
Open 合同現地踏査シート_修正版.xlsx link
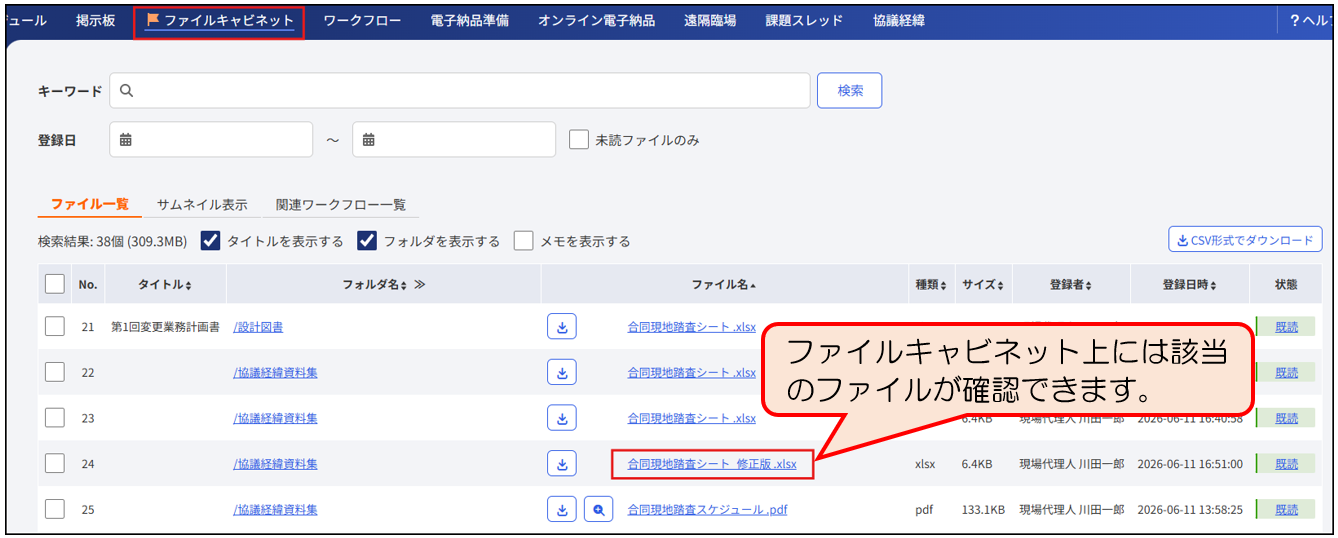click(x=712, y=464)
